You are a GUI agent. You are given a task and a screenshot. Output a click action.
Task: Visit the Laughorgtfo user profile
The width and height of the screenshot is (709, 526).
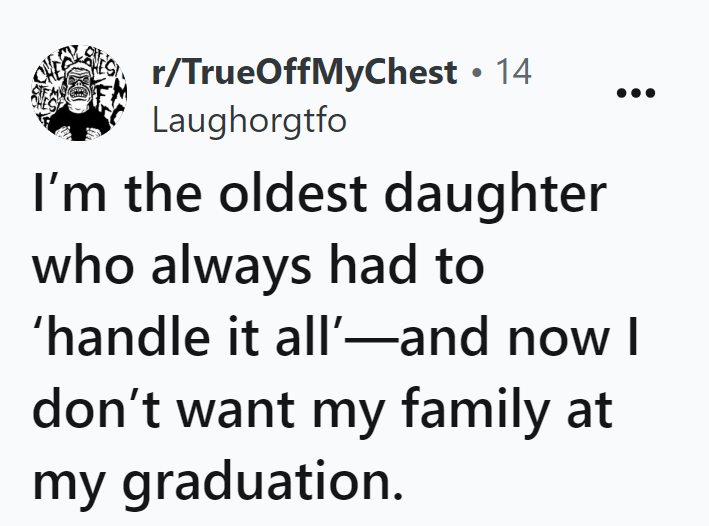tap(248, 121)
